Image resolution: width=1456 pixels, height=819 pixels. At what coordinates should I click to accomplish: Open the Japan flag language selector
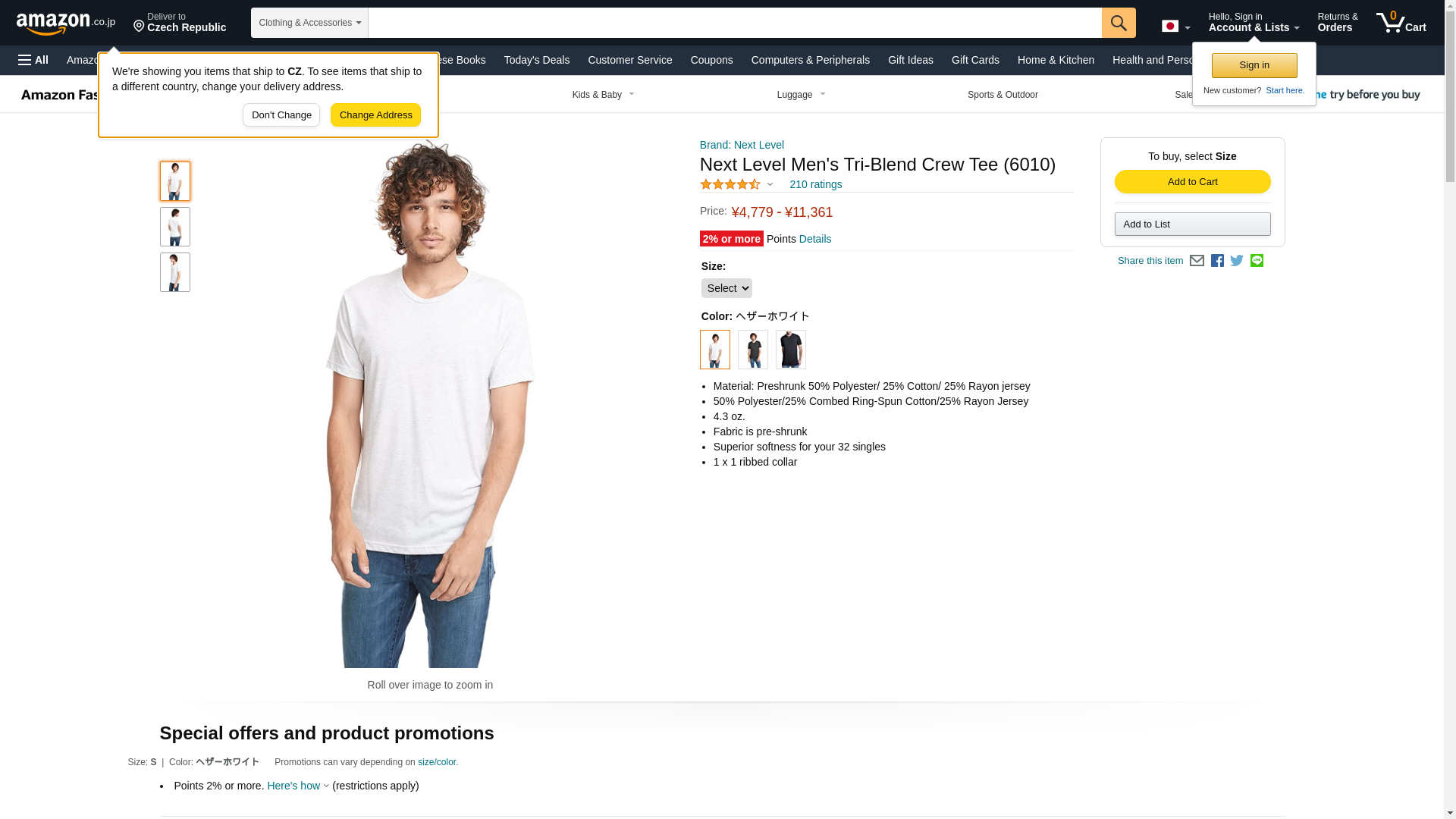coord(1175,27)
